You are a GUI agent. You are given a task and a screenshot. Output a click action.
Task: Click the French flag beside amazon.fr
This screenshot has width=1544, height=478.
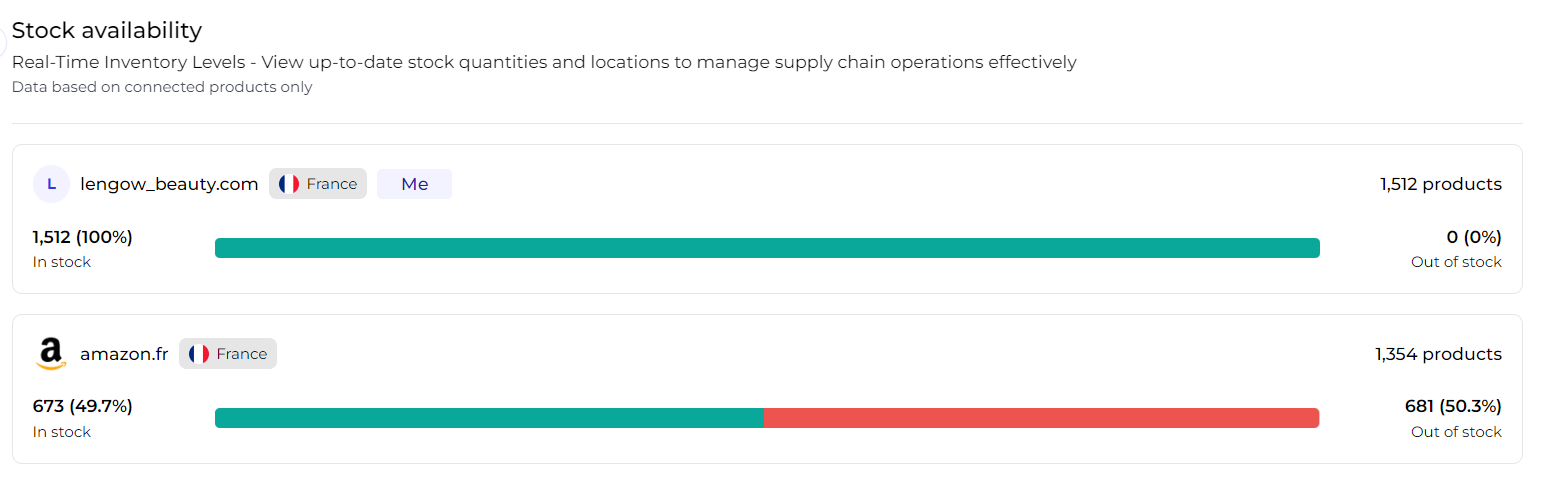tap(199, 354)
